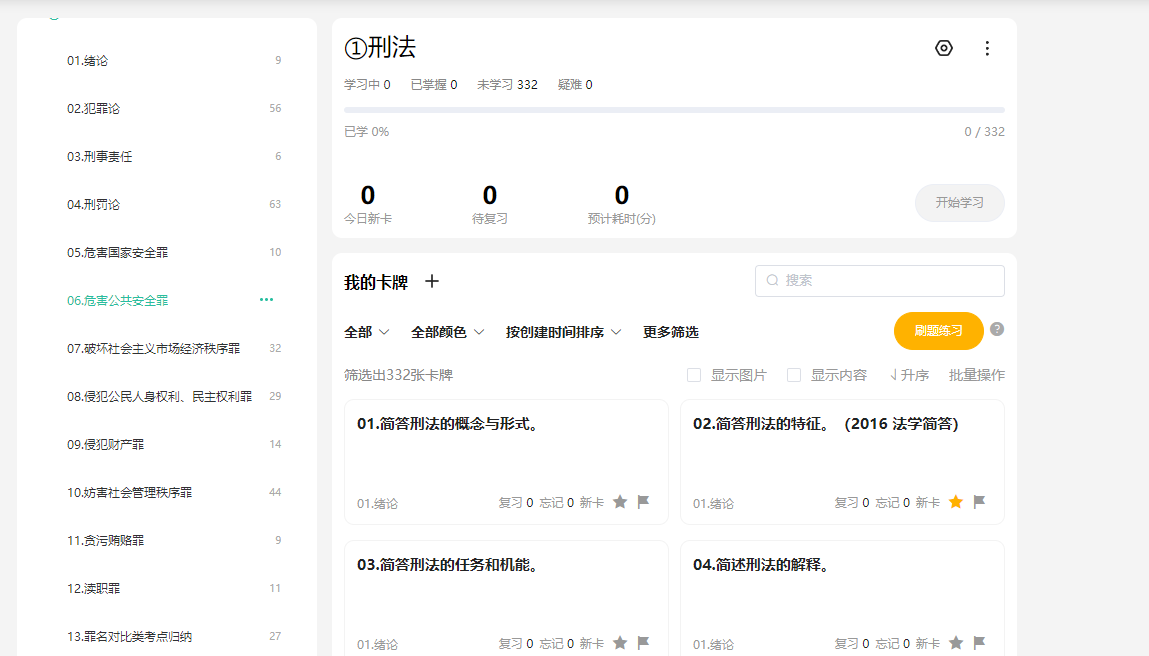Focus the 搜索 search field
The height and width of the screenshot is (656, 1149).
(x=879, y=281)
